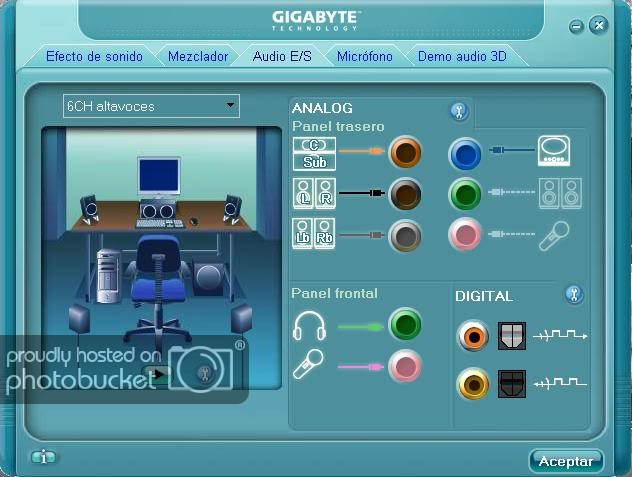Open the 6CH altavoces speaker dropdown

pos(151,105)
